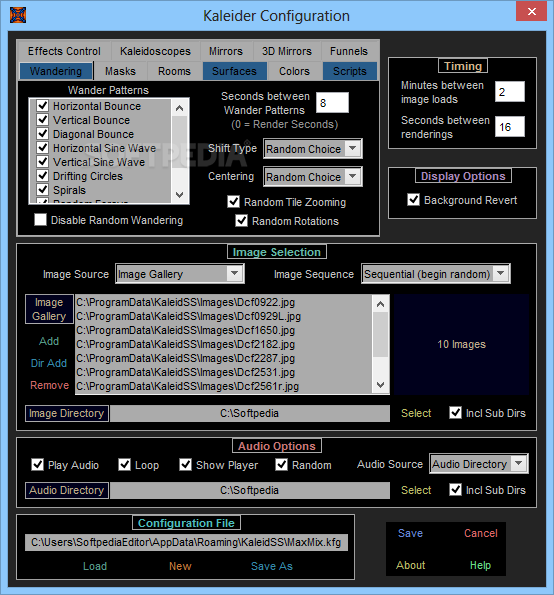Open the Image Sequence dropdown

tap(436, 274)
